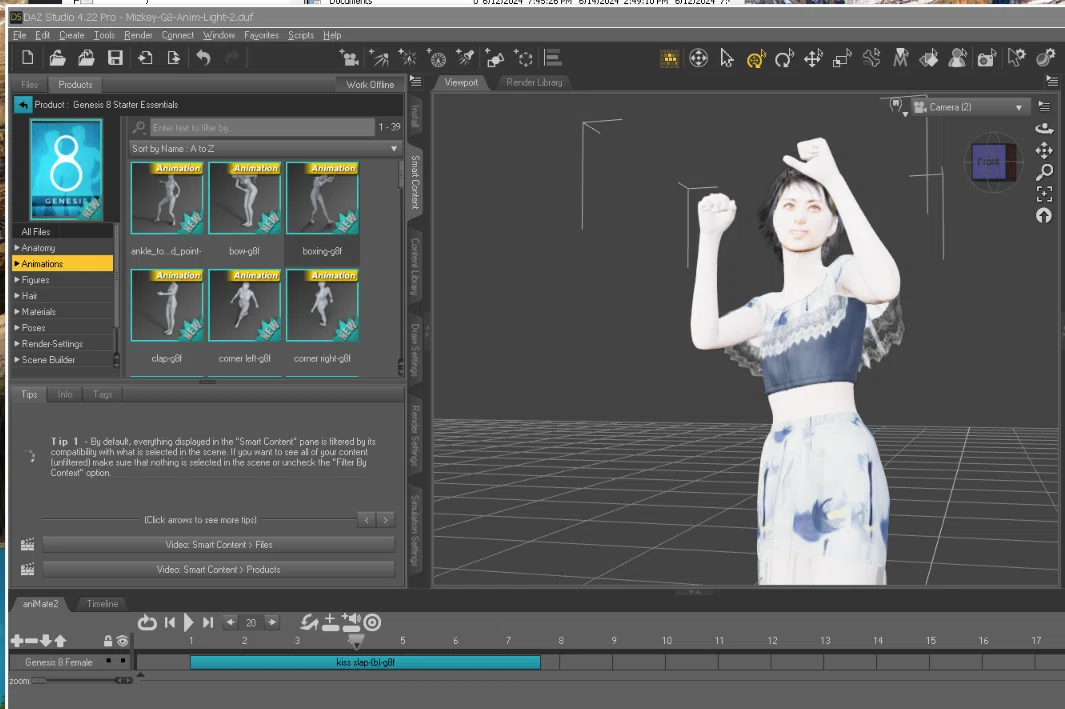This screenshot has width=1065, height=709.
Task: Select the Translate move tool
Action: 813,59
